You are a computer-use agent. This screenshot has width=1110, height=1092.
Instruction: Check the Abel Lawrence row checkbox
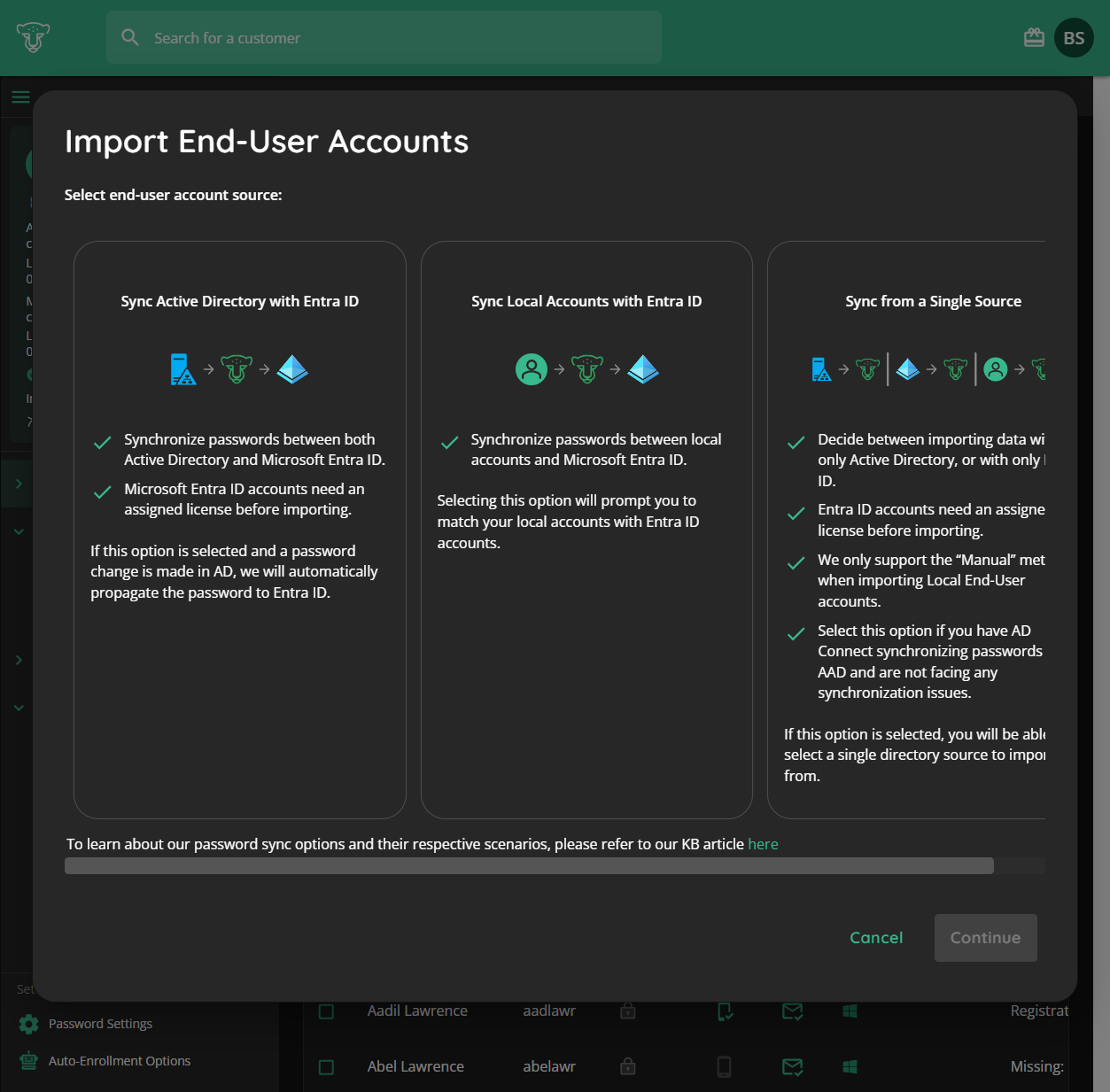coord(326,1067)
